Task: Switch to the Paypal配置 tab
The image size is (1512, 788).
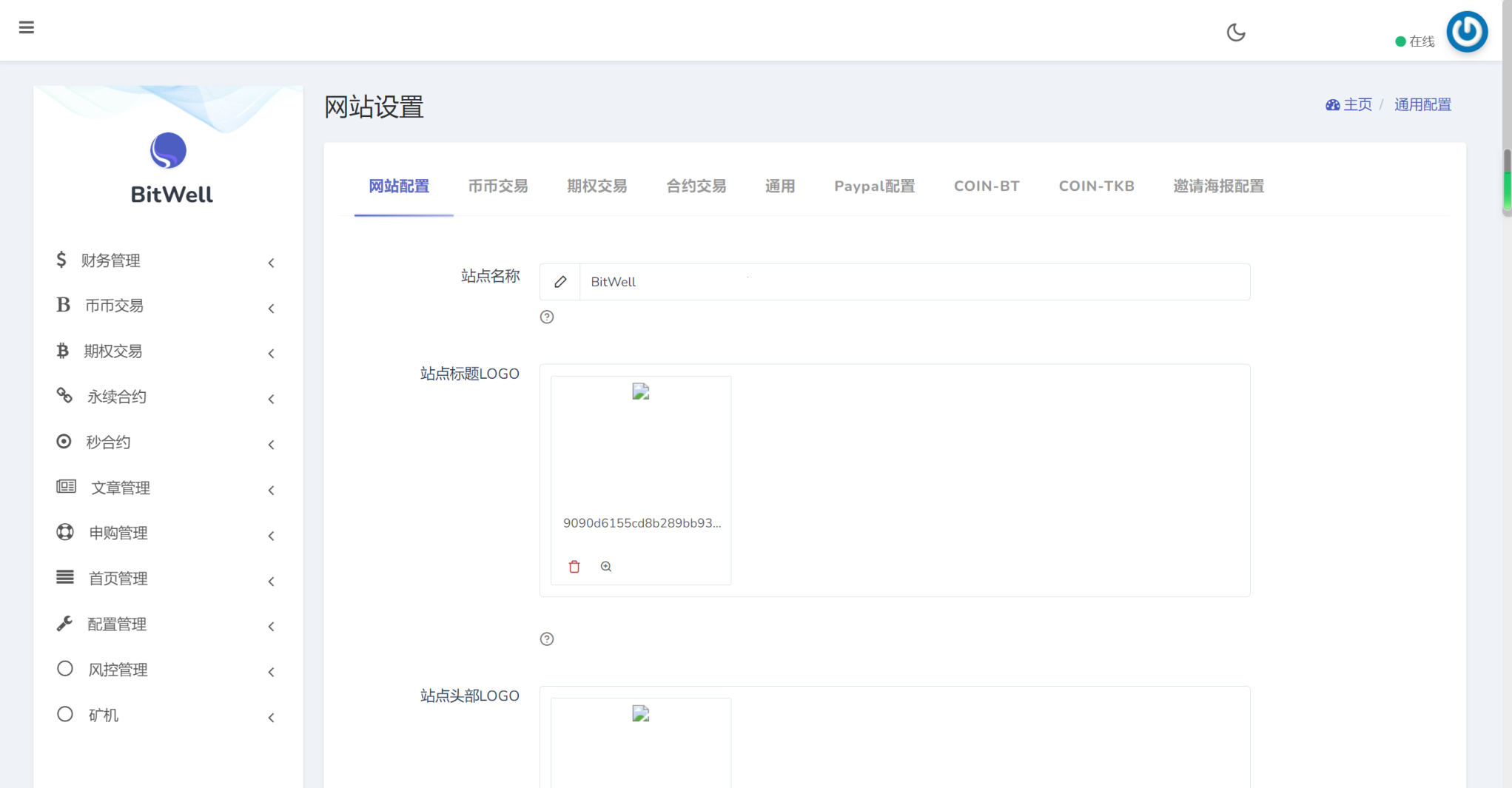Action: [875, 186]
